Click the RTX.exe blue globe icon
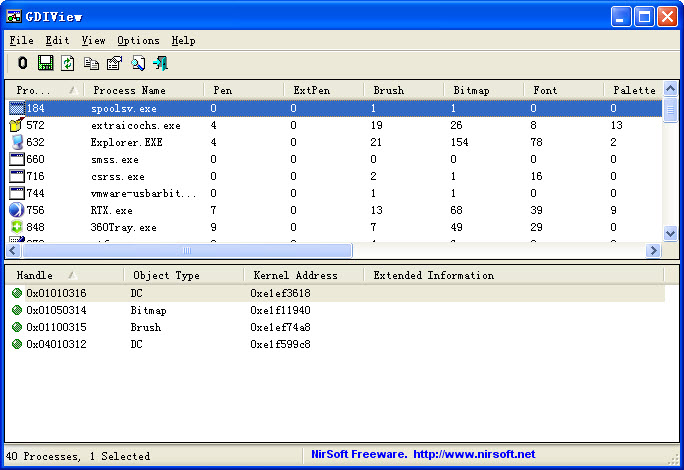Image resolution: width=684 pixels, height=470 pixels. tap(17, 210)
